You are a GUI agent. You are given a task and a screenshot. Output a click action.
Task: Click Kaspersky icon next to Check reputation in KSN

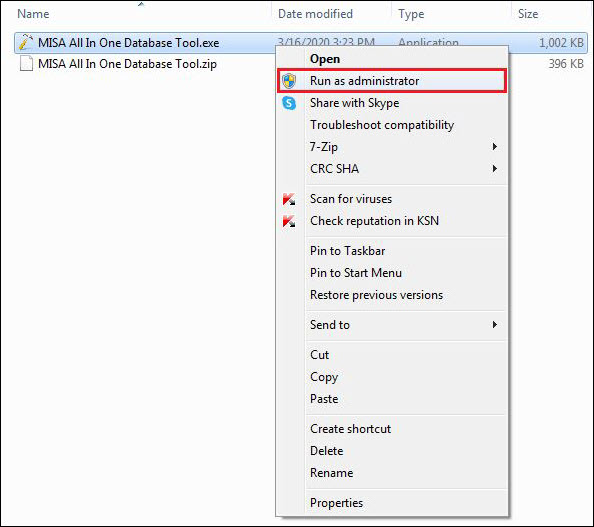pos(289,221)
